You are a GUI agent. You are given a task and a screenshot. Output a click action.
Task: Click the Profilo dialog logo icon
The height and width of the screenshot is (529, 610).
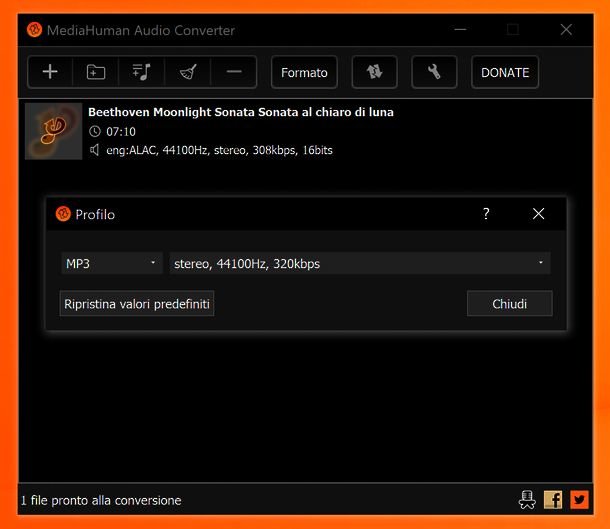coord(63,214)
